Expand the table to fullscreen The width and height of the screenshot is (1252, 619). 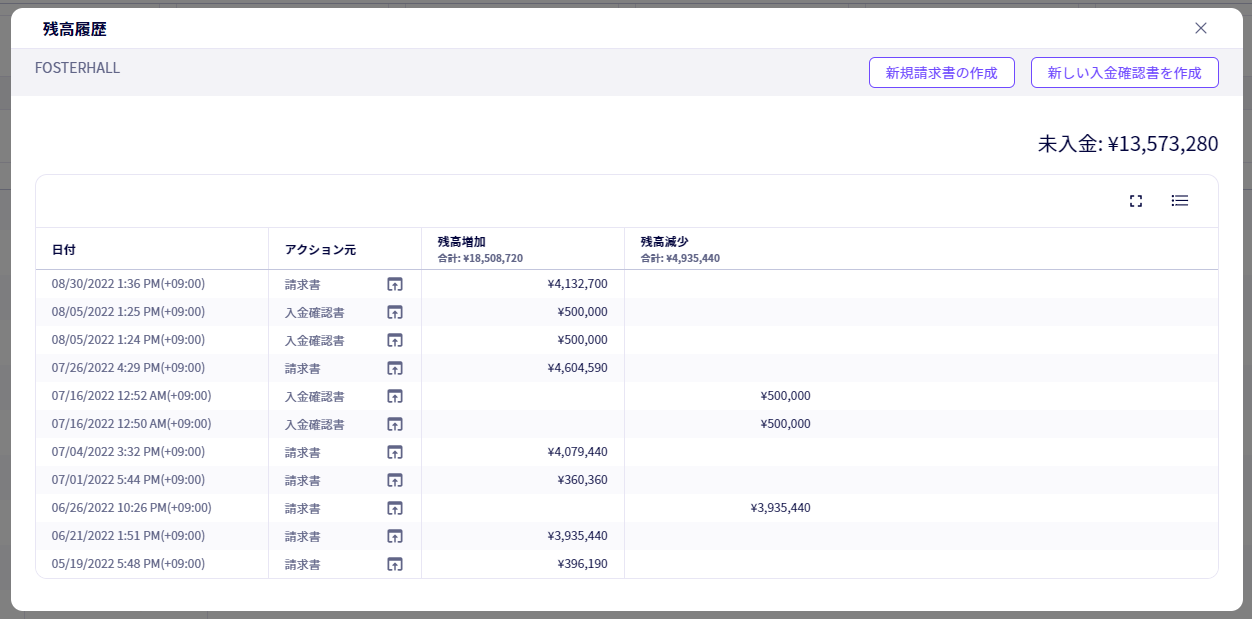click(1136, 201)
